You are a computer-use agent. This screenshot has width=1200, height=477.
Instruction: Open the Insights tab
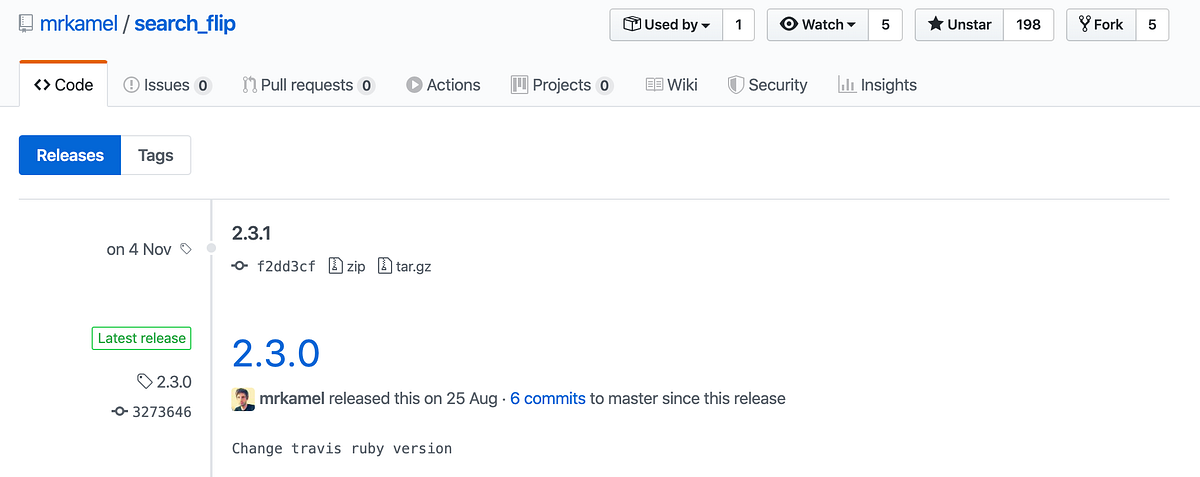coord(877,85)
